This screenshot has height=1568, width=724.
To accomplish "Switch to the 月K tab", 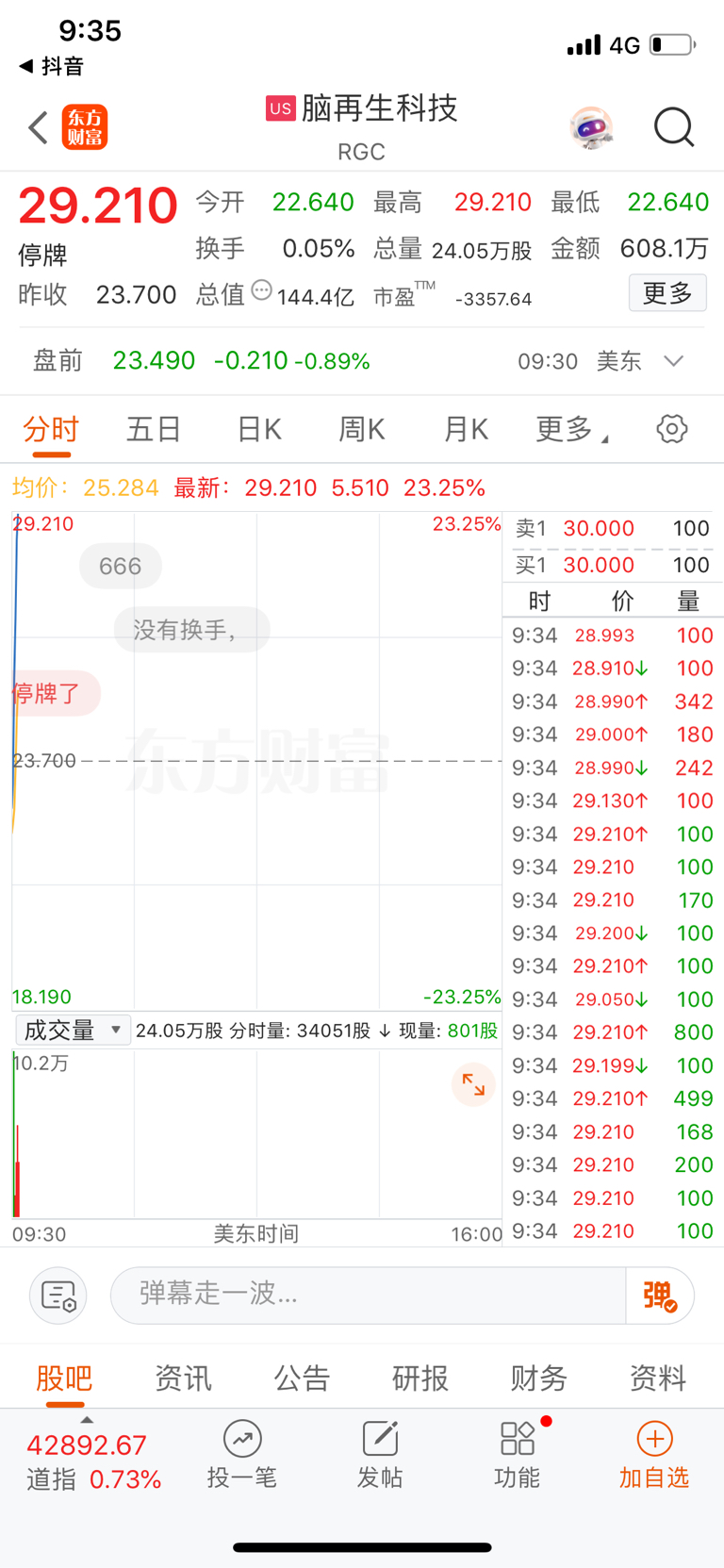I will pos(466,430).
